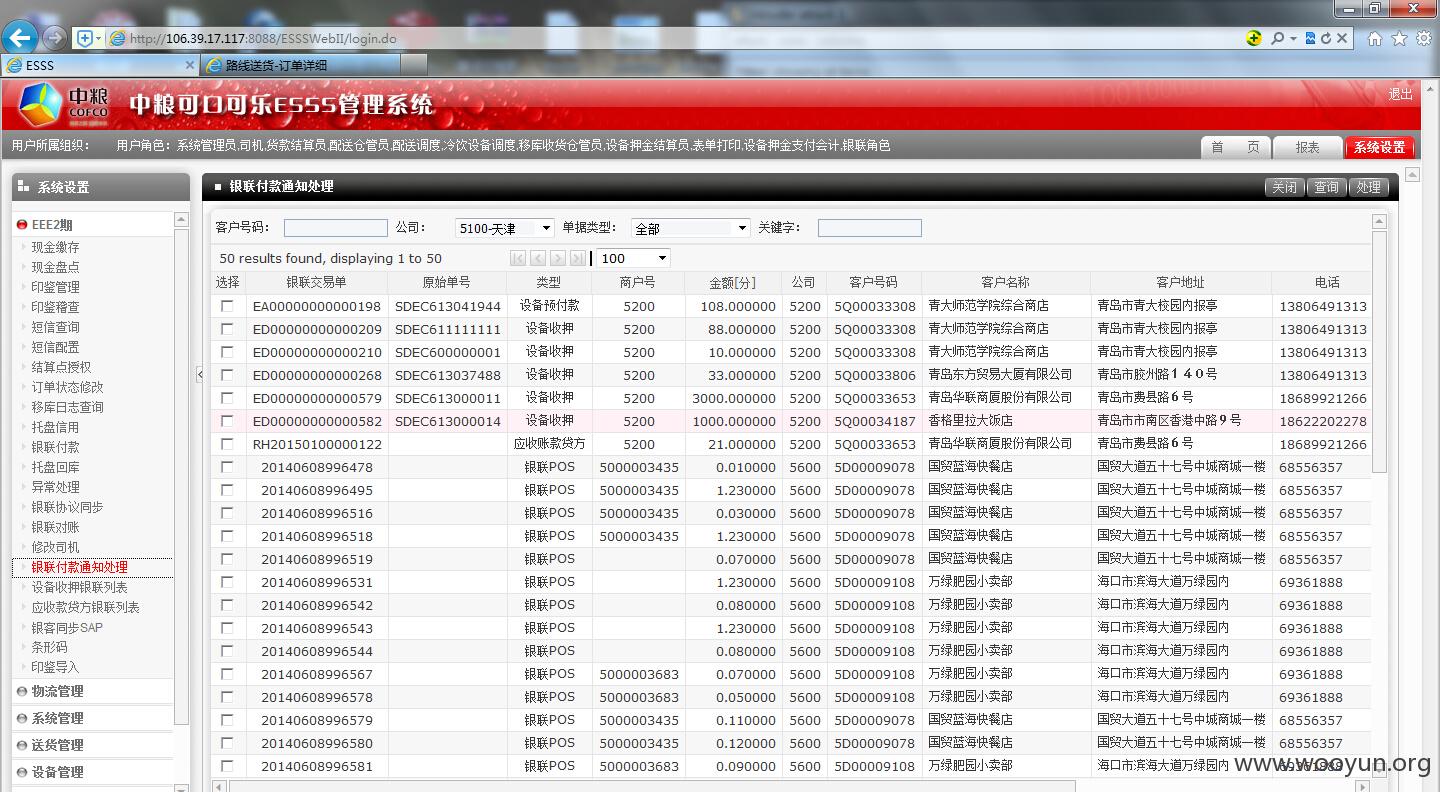The image size is (1440, 792).
Task: Go back with the browser back arrow
Action: click(19, 38)
